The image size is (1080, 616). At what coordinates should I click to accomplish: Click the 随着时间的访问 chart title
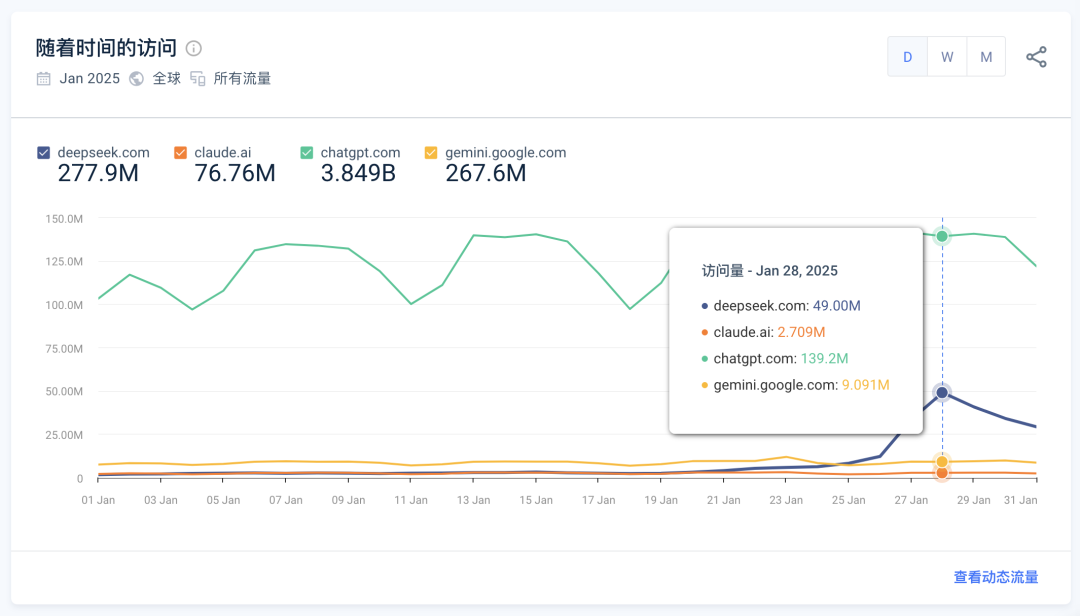[107, 48]
